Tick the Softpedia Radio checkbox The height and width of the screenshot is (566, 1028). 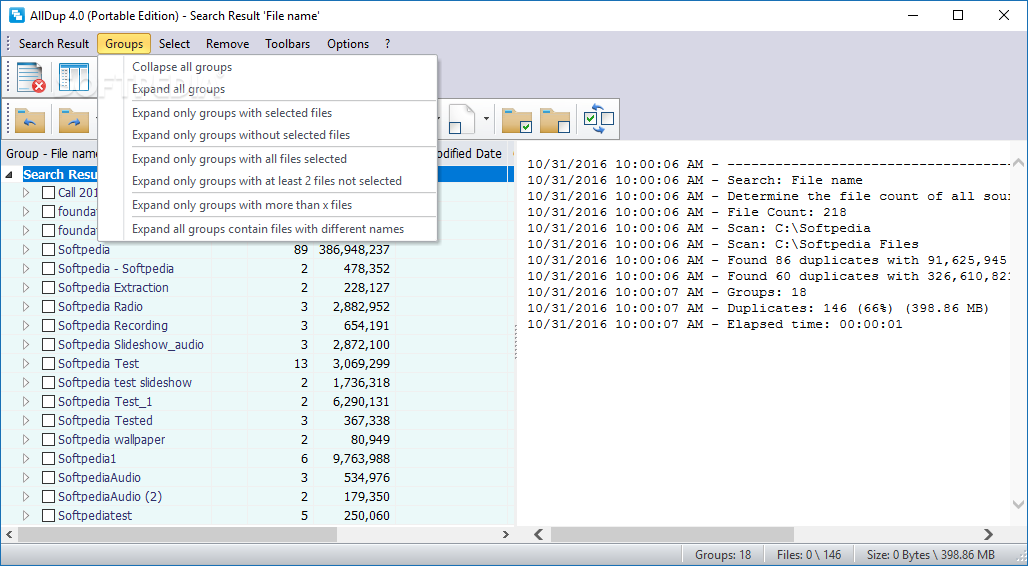[x=48, y=307]
